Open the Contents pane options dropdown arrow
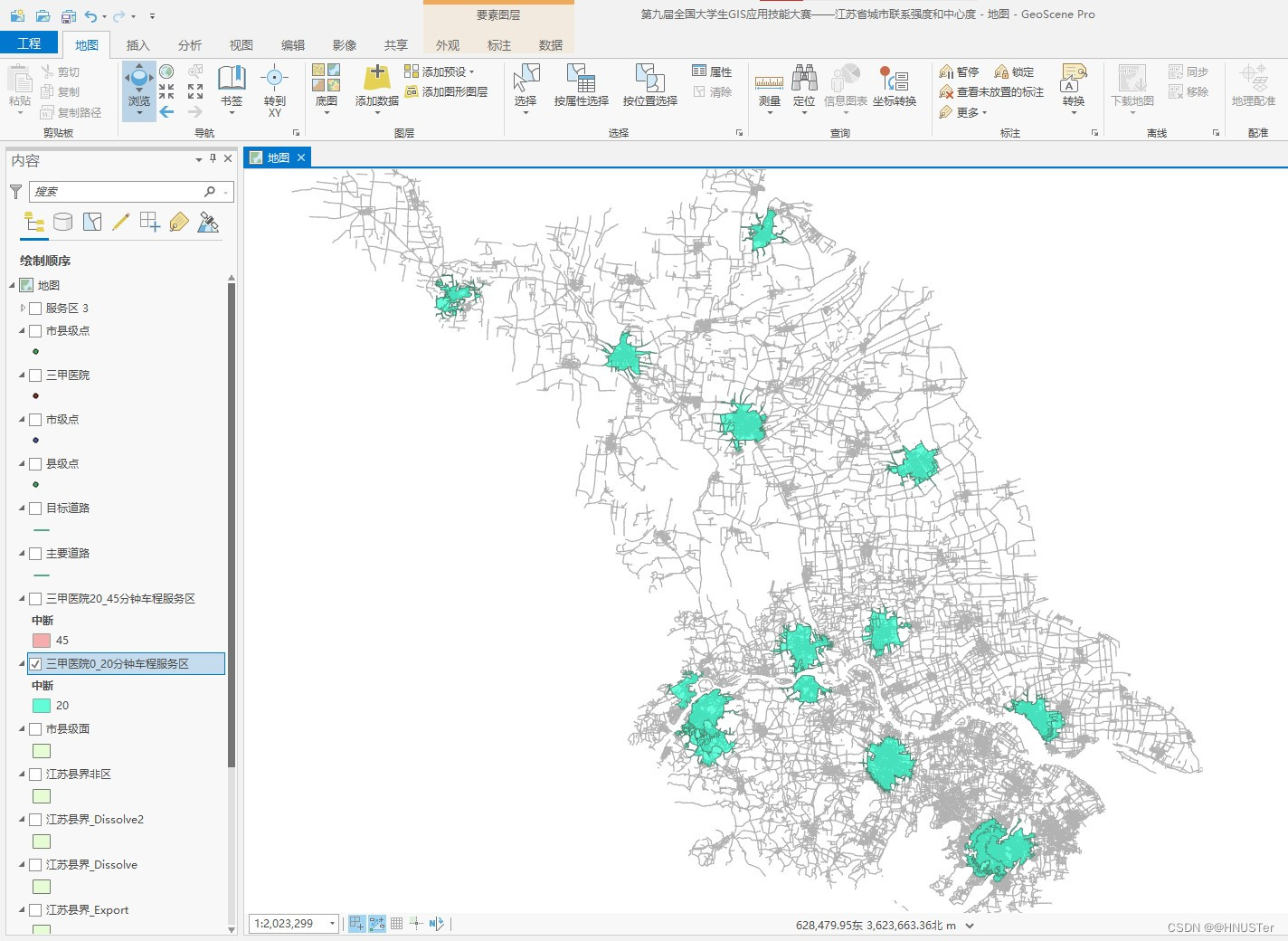Image resolution: width=1288 pixels, height=941 pixels. pyautogui.click(x=198, y=159)
